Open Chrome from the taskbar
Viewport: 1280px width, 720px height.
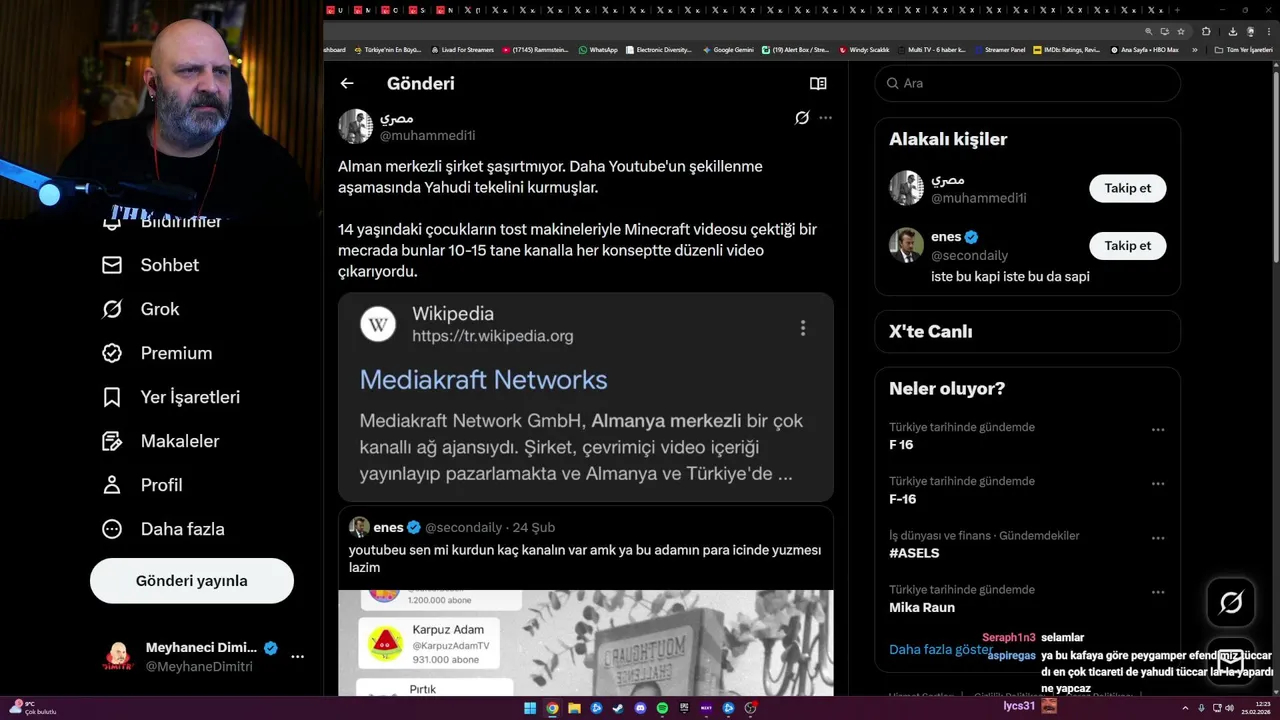552,708
